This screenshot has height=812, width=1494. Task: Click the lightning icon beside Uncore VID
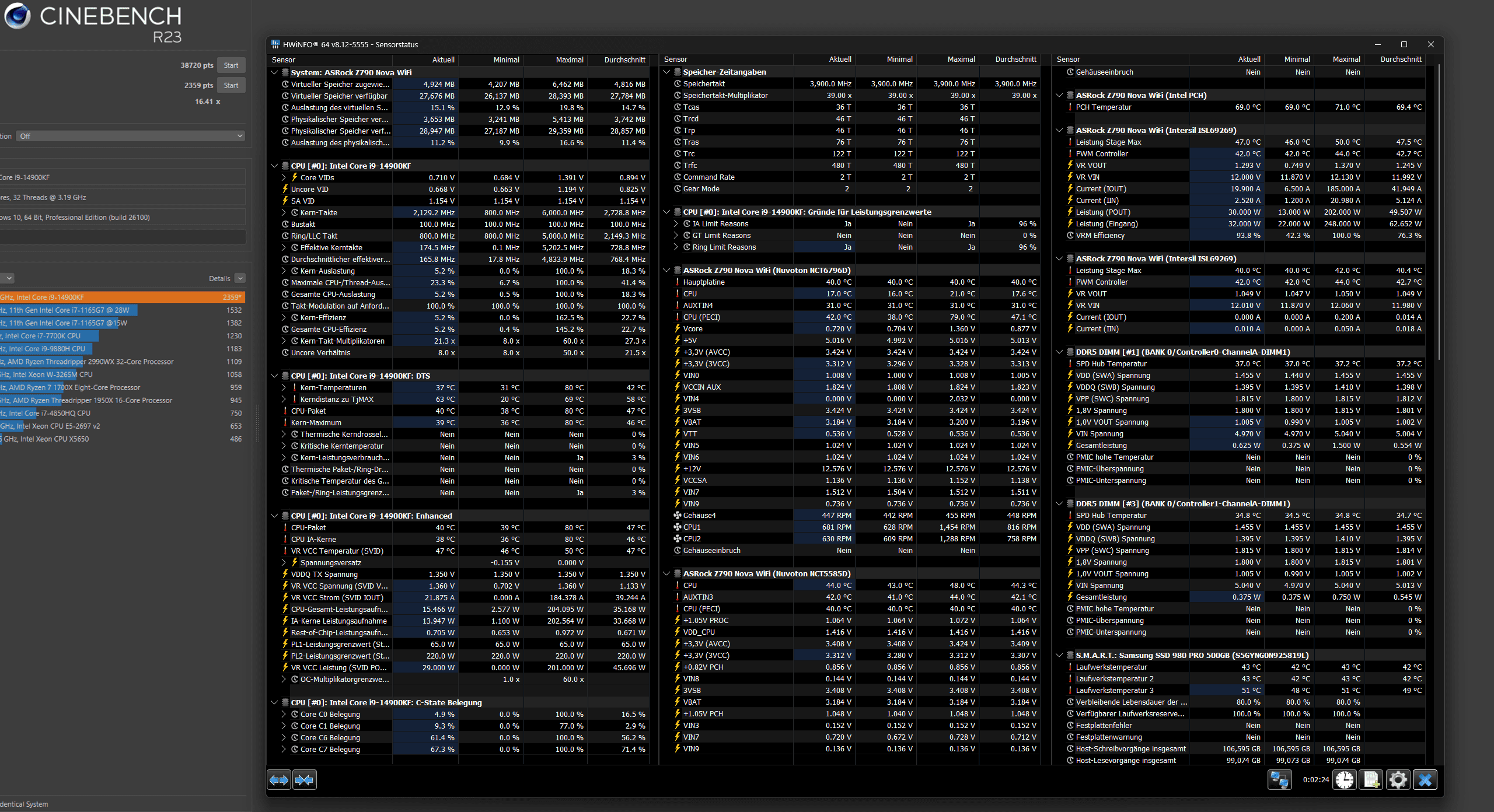(x=285, y=189)
